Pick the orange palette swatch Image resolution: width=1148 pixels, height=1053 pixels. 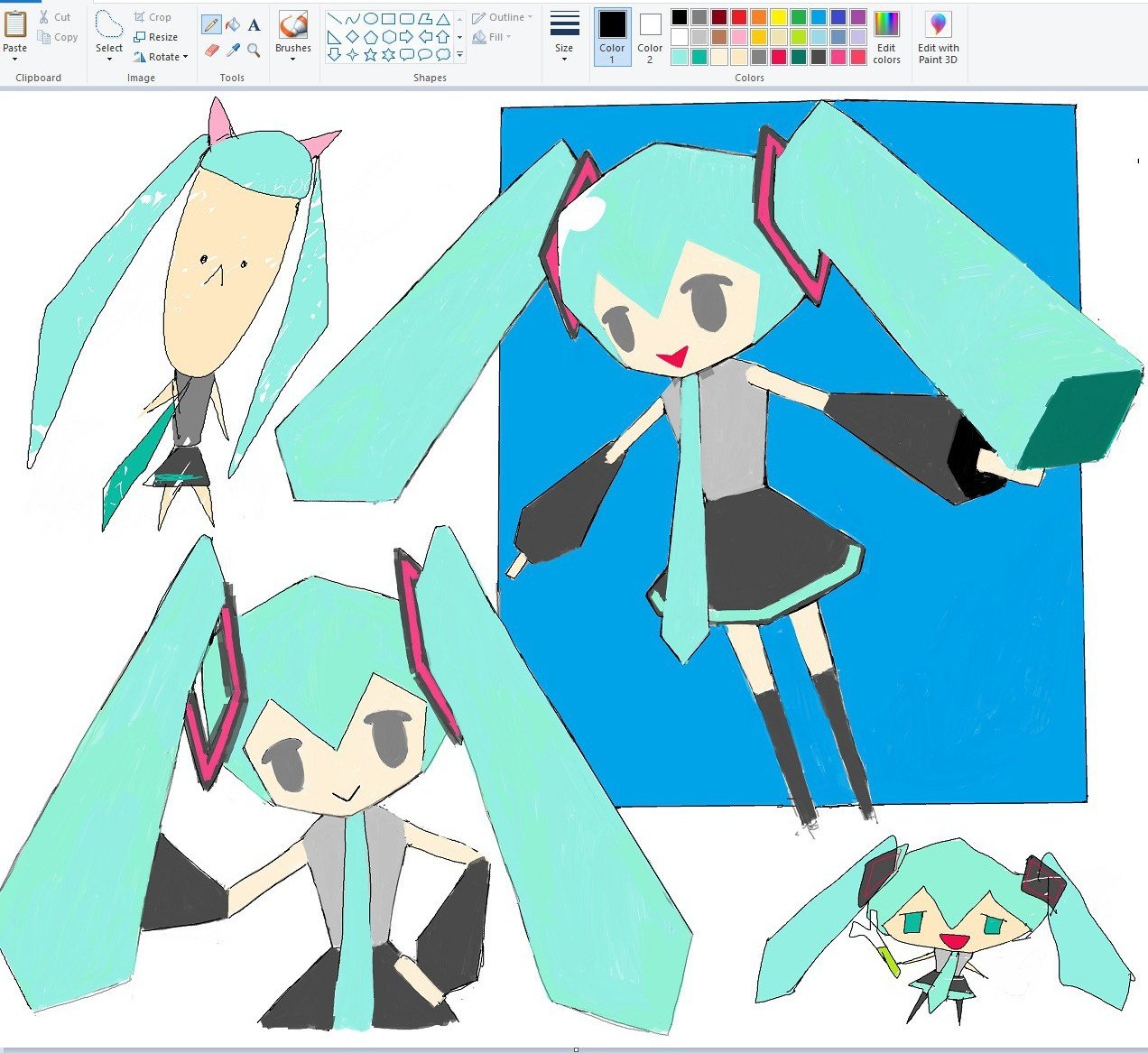point(759,17)
